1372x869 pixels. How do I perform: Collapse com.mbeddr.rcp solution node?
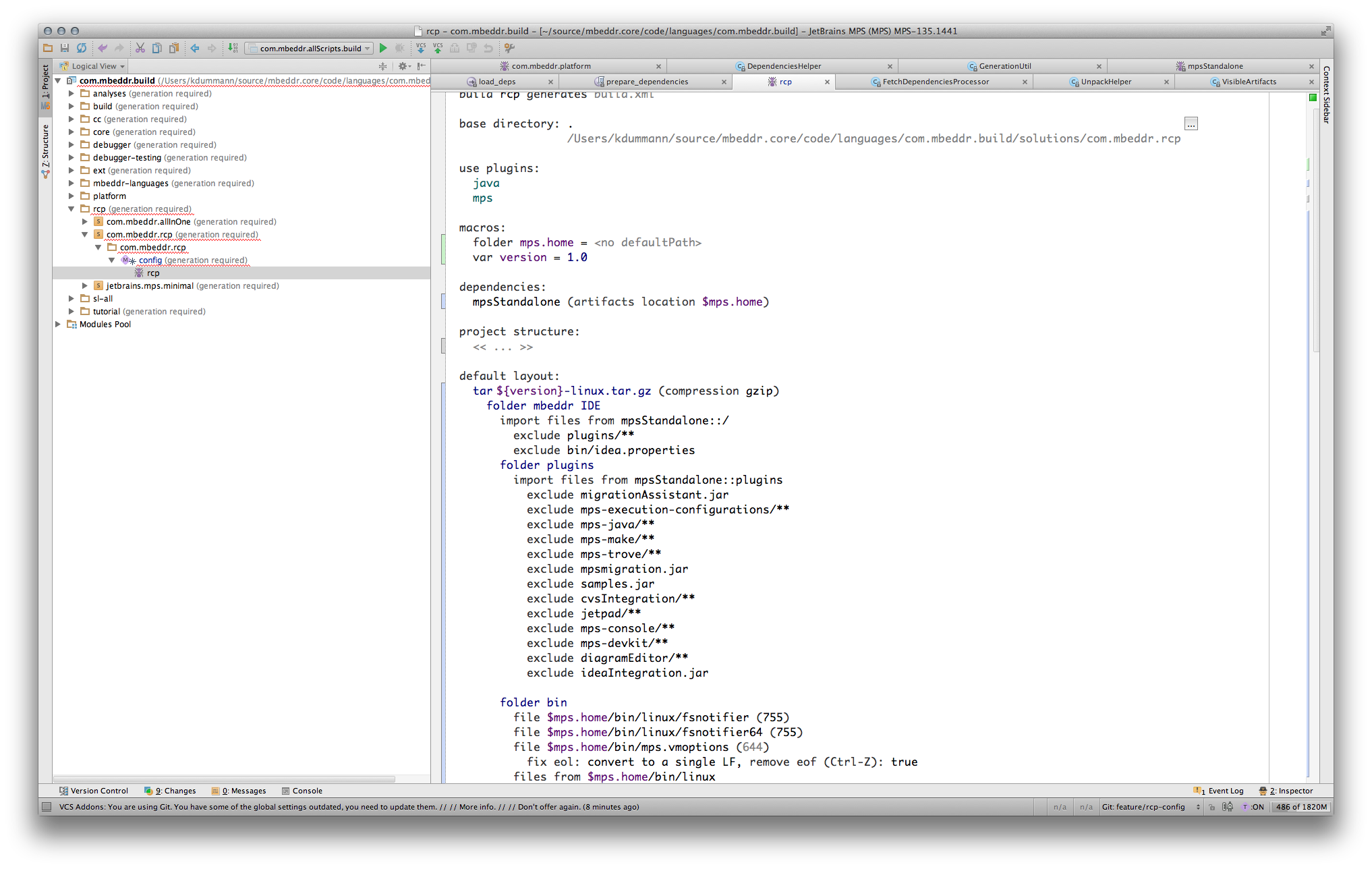pyautogui.click(x=85, y=235)
